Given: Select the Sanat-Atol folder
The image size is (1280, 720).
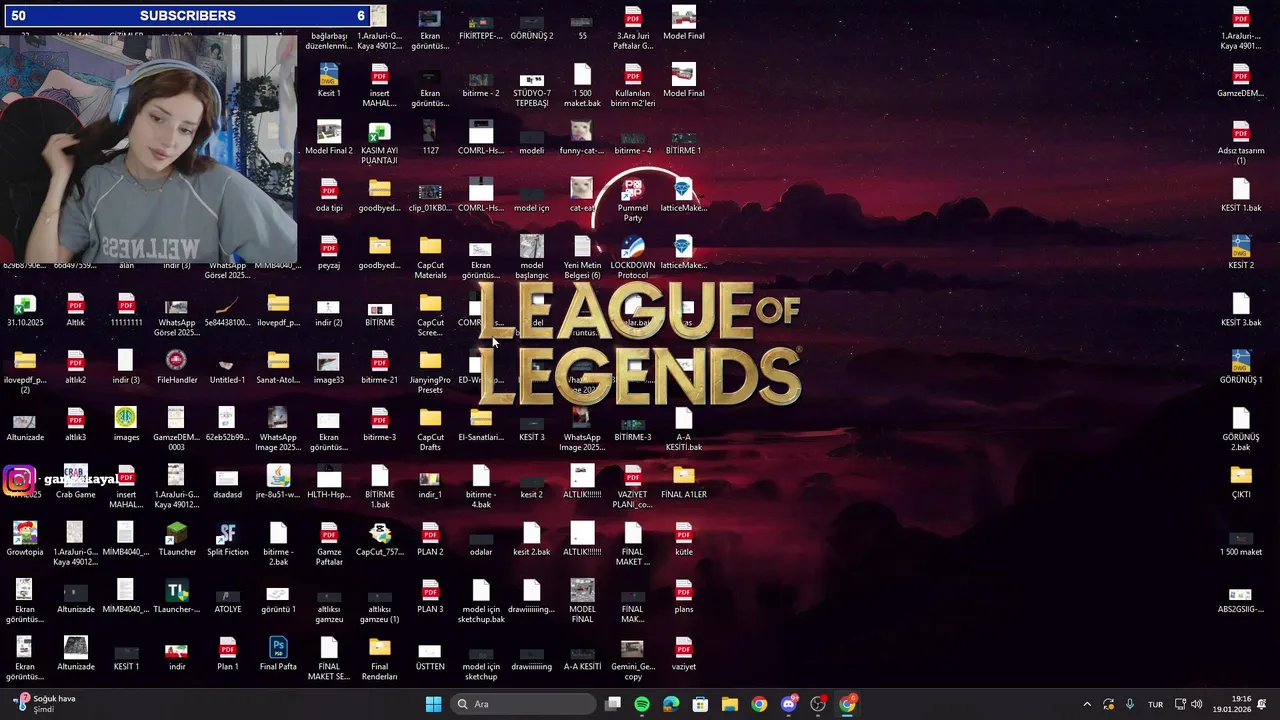Looking at the screenshot, I should click(x=278, y=368).
